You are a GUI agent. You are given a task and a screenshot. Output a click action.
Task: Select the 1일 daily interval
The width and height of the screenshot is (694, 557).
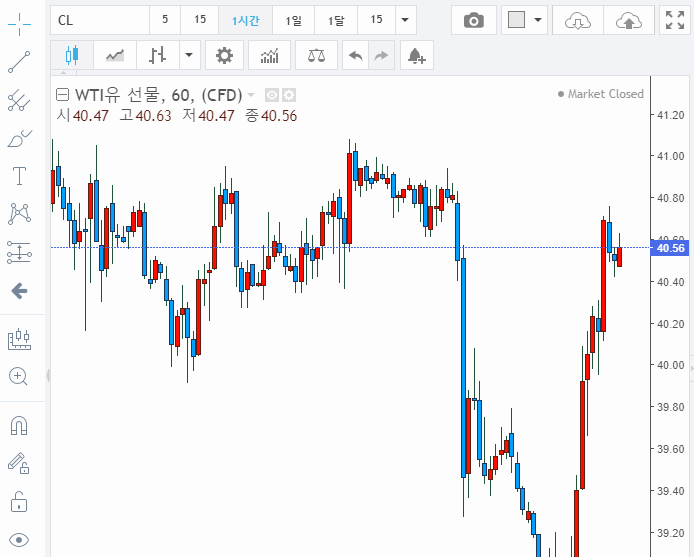pyautogui.click(x=293, y=20)
